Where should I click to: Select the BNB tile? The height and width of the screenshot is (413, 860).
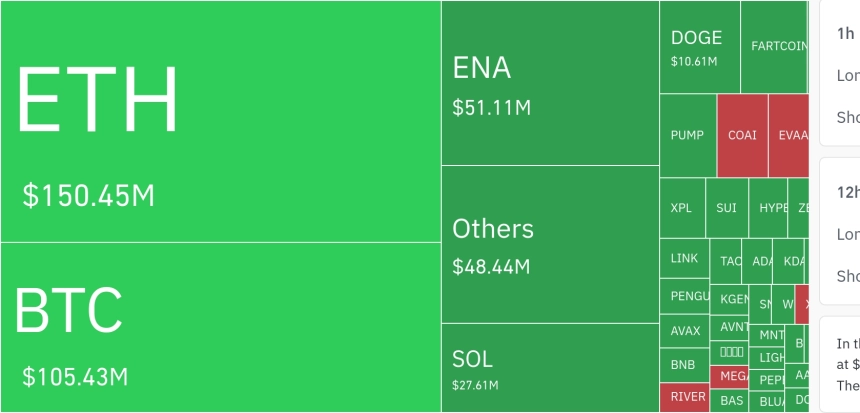[x=685, y=364]
